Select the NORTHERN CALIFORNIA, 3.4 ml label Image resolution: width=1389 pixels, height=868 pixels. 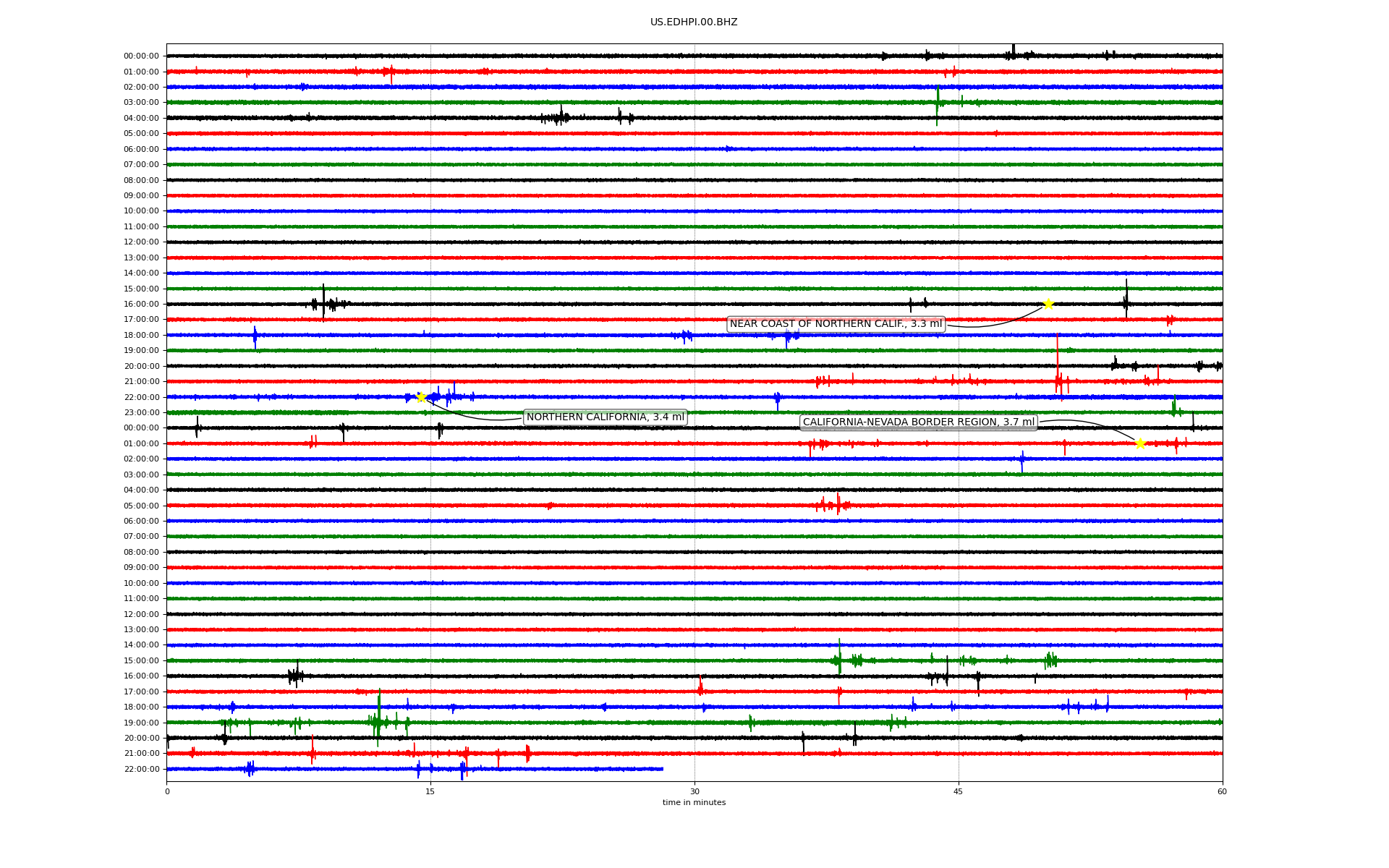click(606, 417)
